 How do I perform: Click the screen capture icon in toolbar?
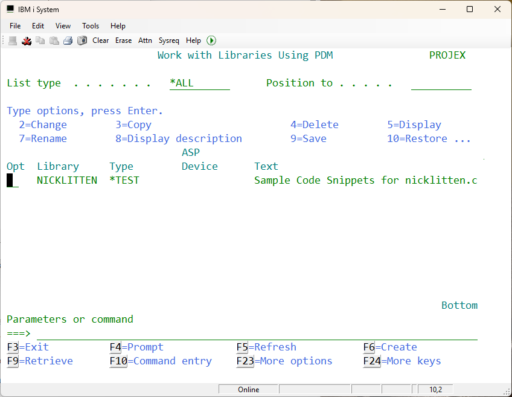(x=82, y=41)
